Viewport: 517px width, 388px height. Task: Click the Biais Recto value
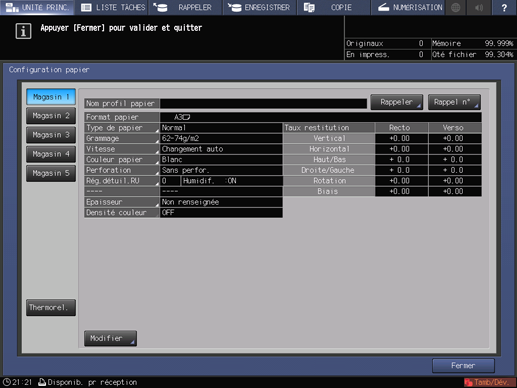pyautogui.click(x=401, y=192)
